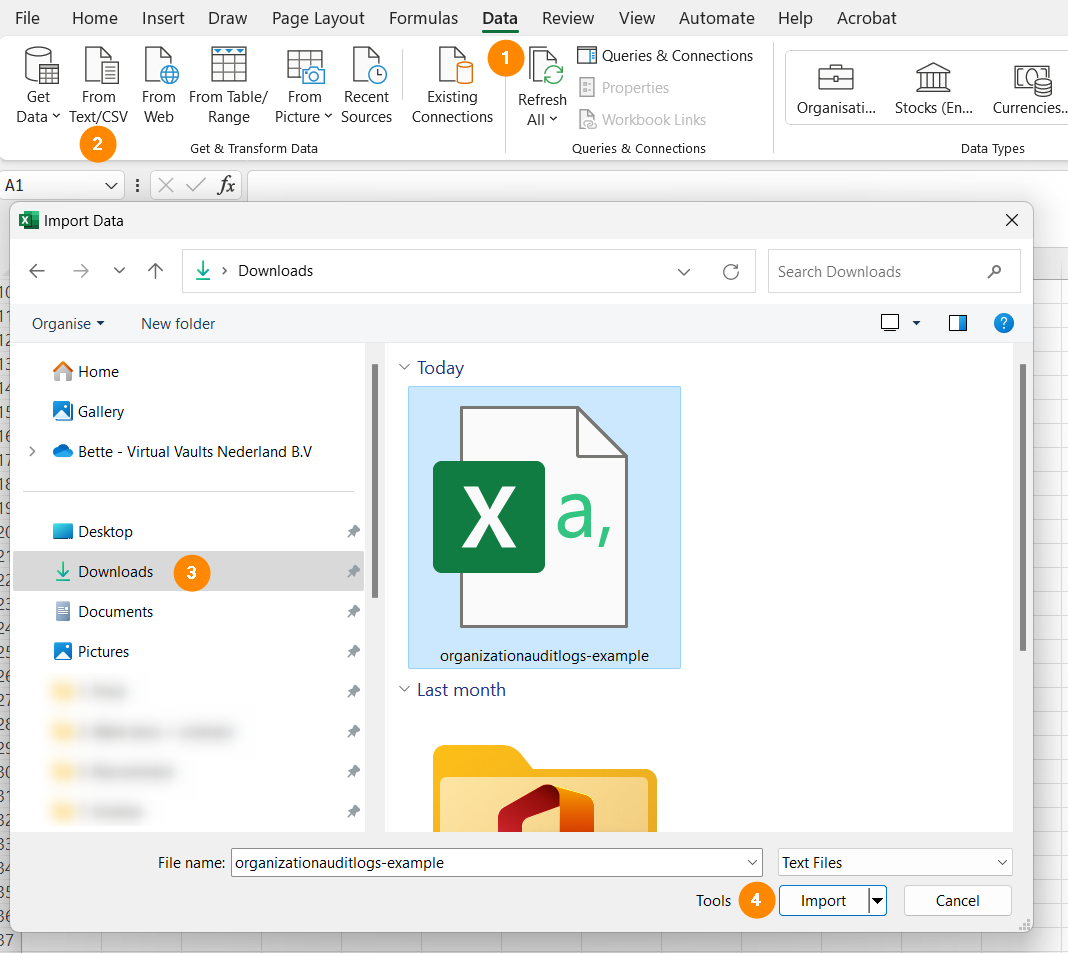Toggle the preview pane button
Image resolution: width=1068 pixels, height=953 pixels.
957,323
